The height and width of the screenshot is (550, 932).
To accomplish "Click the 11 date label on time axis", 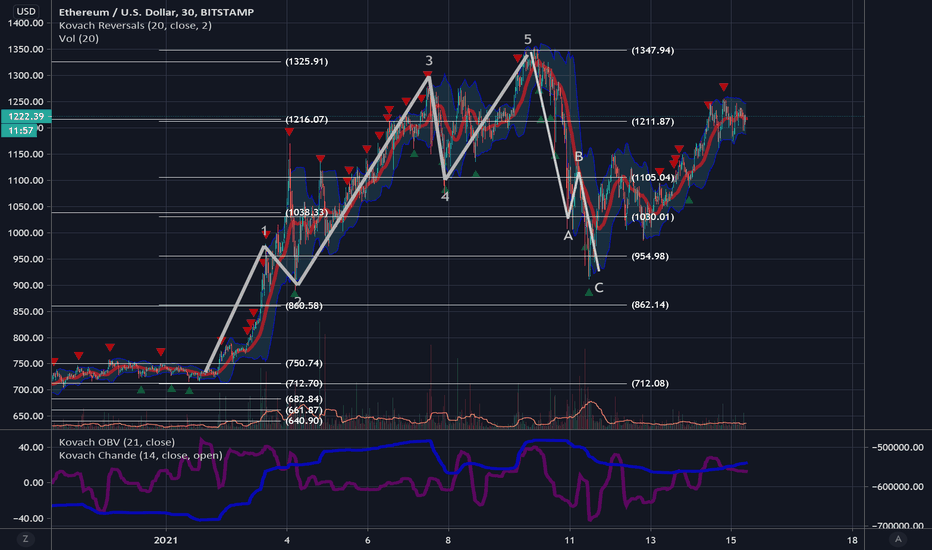I will pyautogui.click(x=569, y=540).
